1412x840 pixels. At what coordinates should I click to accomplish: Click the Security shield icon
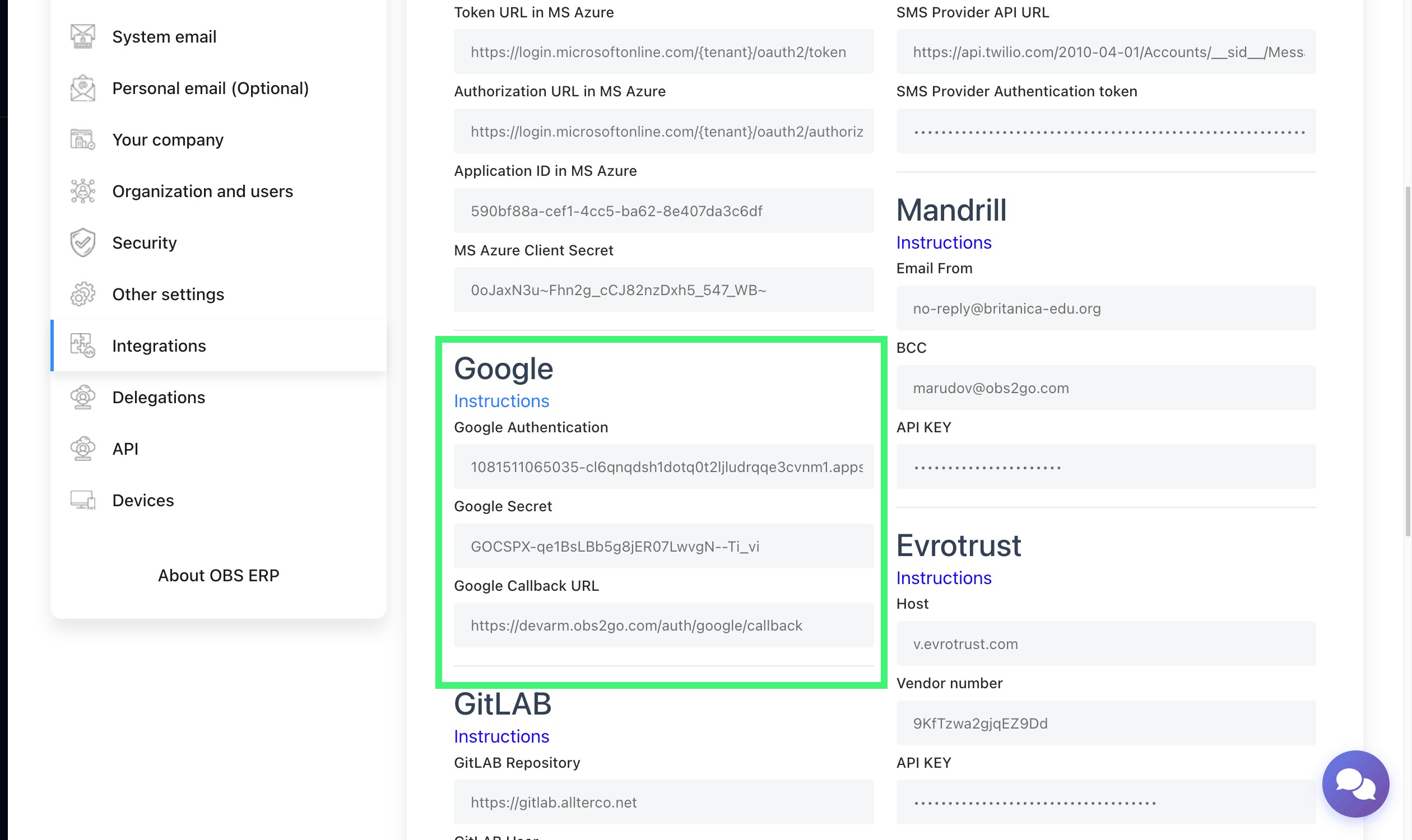83,243
